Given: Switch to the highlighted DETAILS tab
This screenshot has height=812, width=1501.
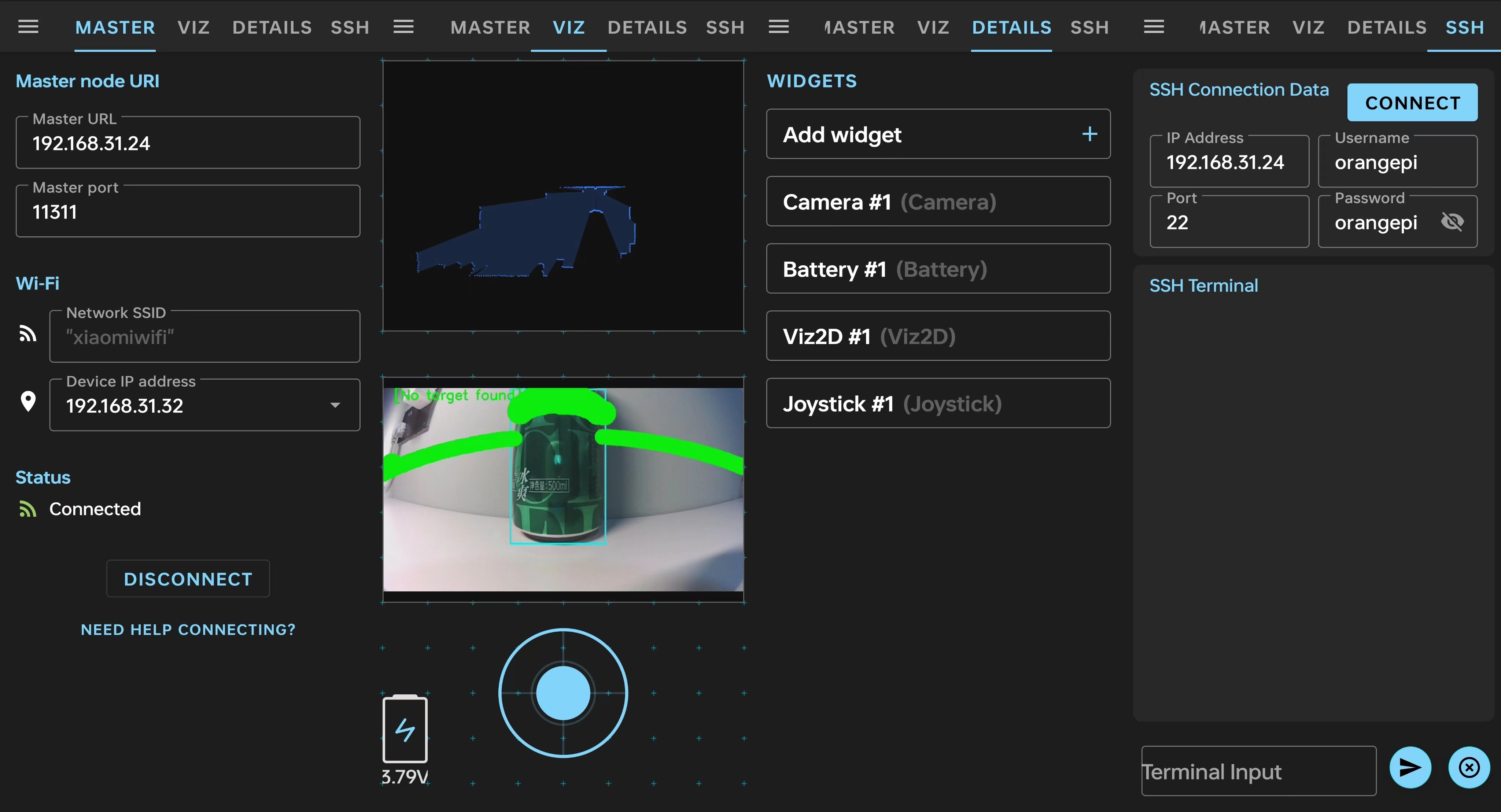Looking at the screenshot, I should pos(1011,27).
